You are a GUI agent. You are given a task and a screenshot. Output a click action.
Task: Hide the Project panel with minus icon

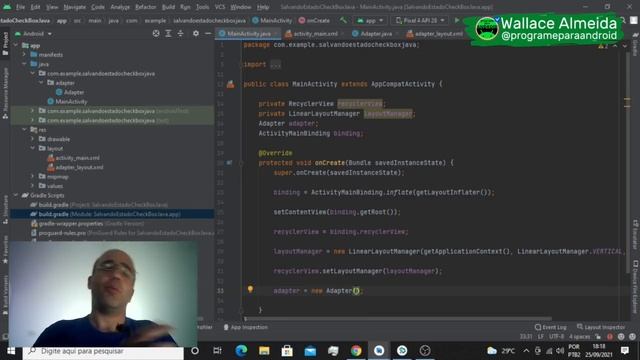[x=208, y=33]
